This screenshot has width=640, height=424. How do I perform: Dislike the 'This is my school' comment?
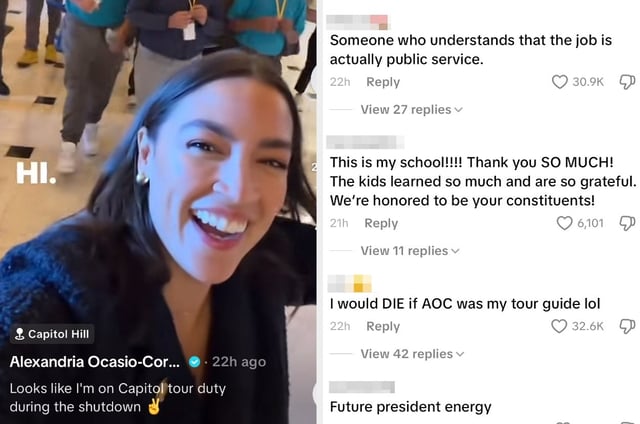(x=627, y=223)
